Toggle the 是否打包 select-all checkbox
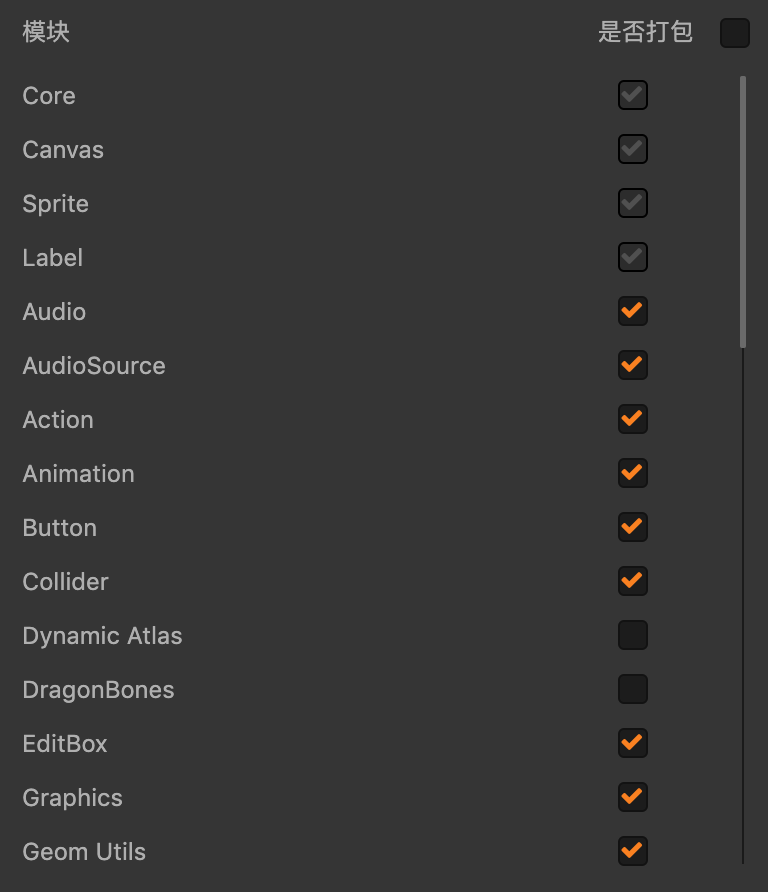768x892 pixels. [x=734, y=33]
